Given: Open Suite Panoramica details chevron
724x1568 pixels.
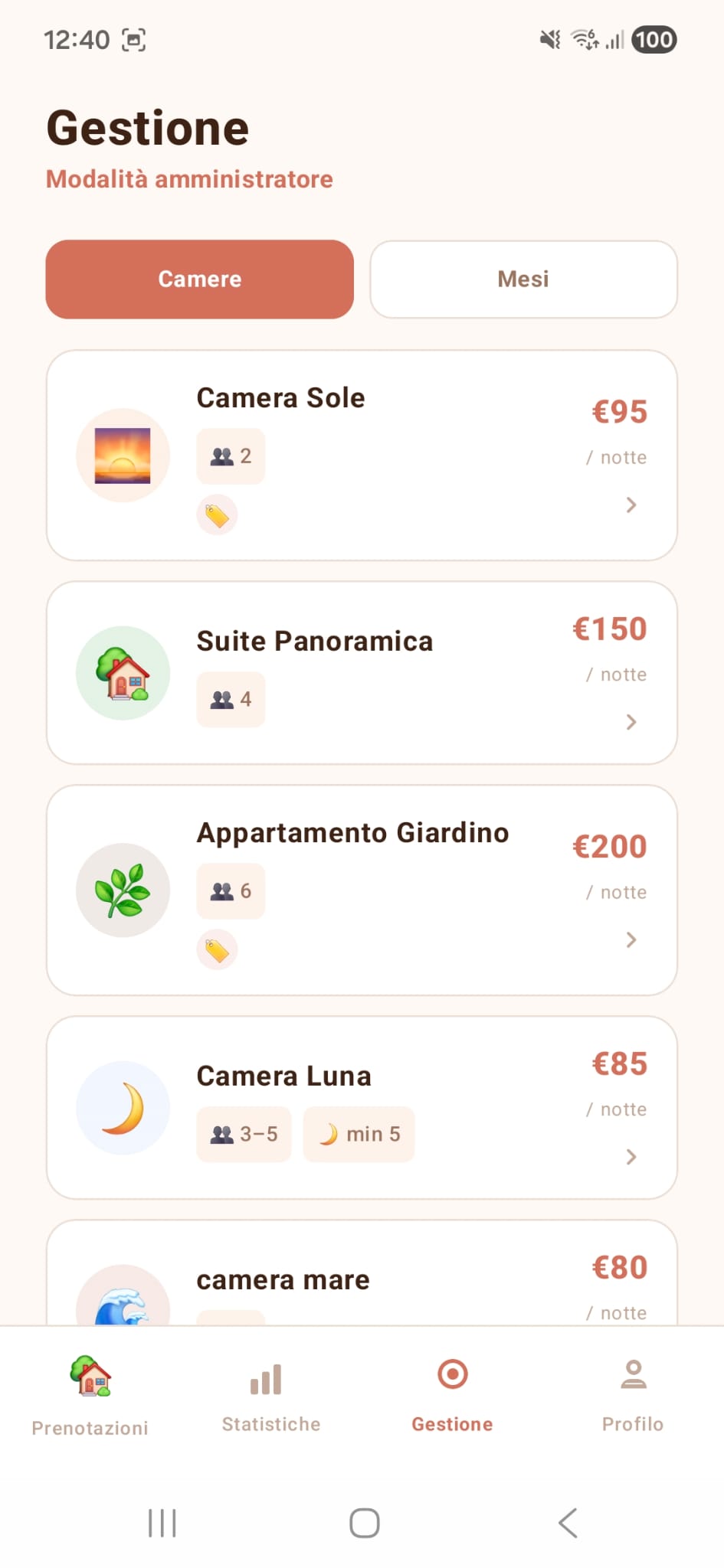Looking at the screenshot, I should tap(631, 722).
